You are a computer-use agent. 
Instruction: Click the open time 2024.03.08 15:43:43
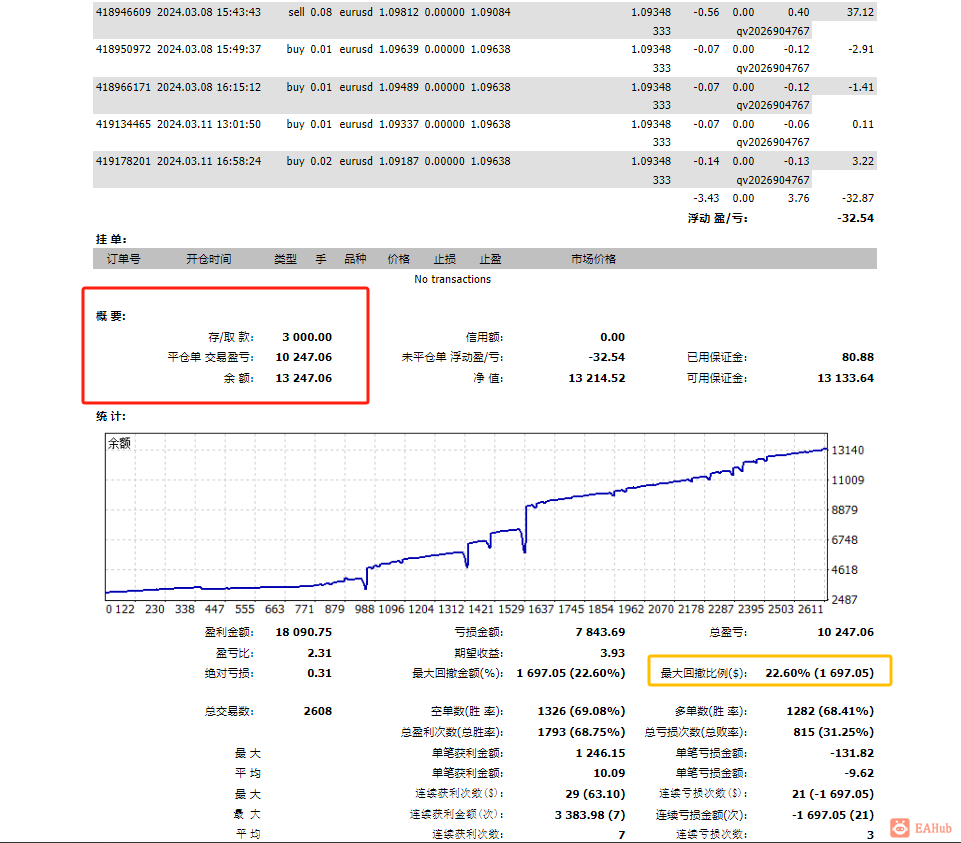pyautogui.click(x=209, y=12)
